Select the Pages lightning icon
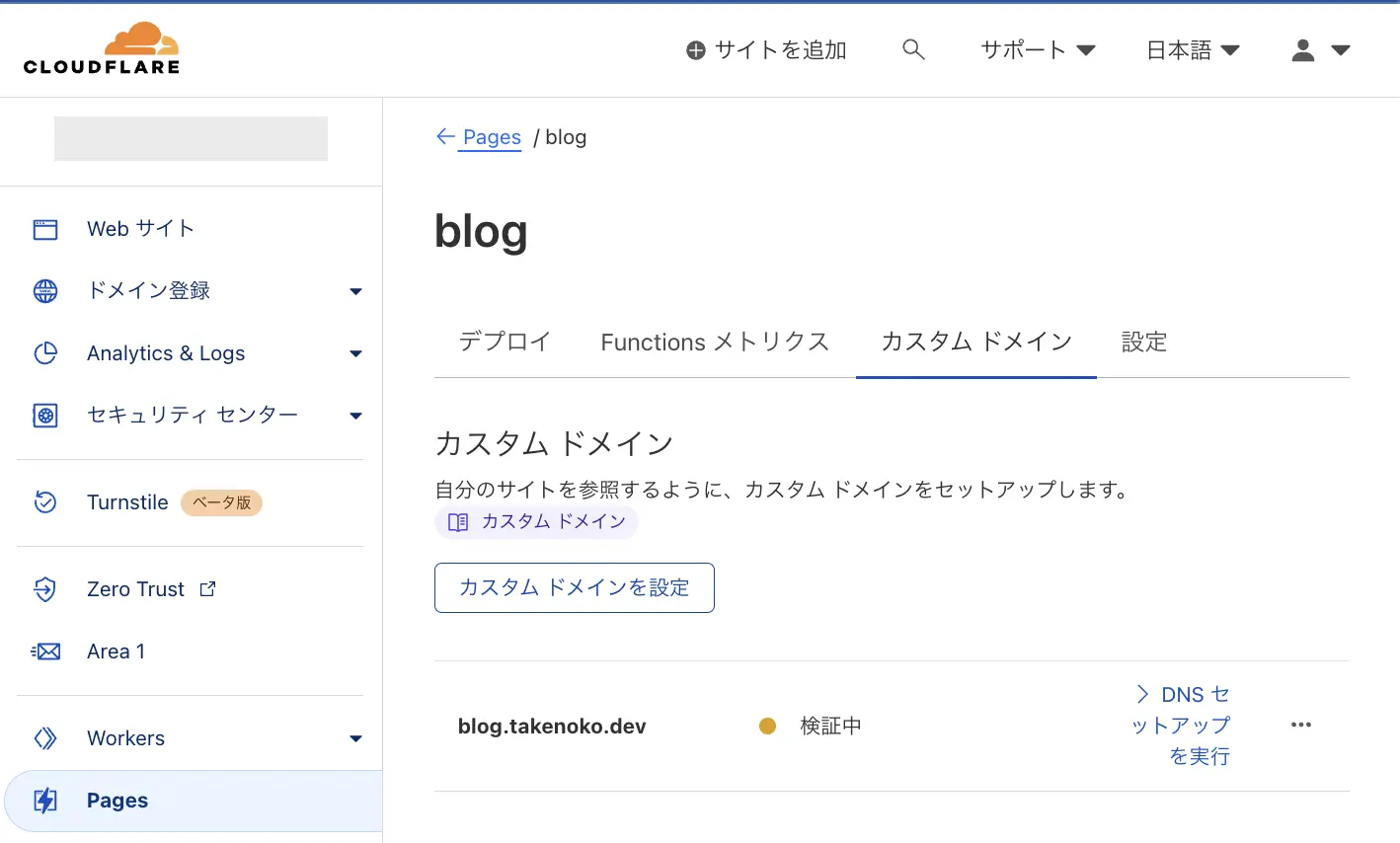This screenshot has width=1400, height=843. click(45, 801)
